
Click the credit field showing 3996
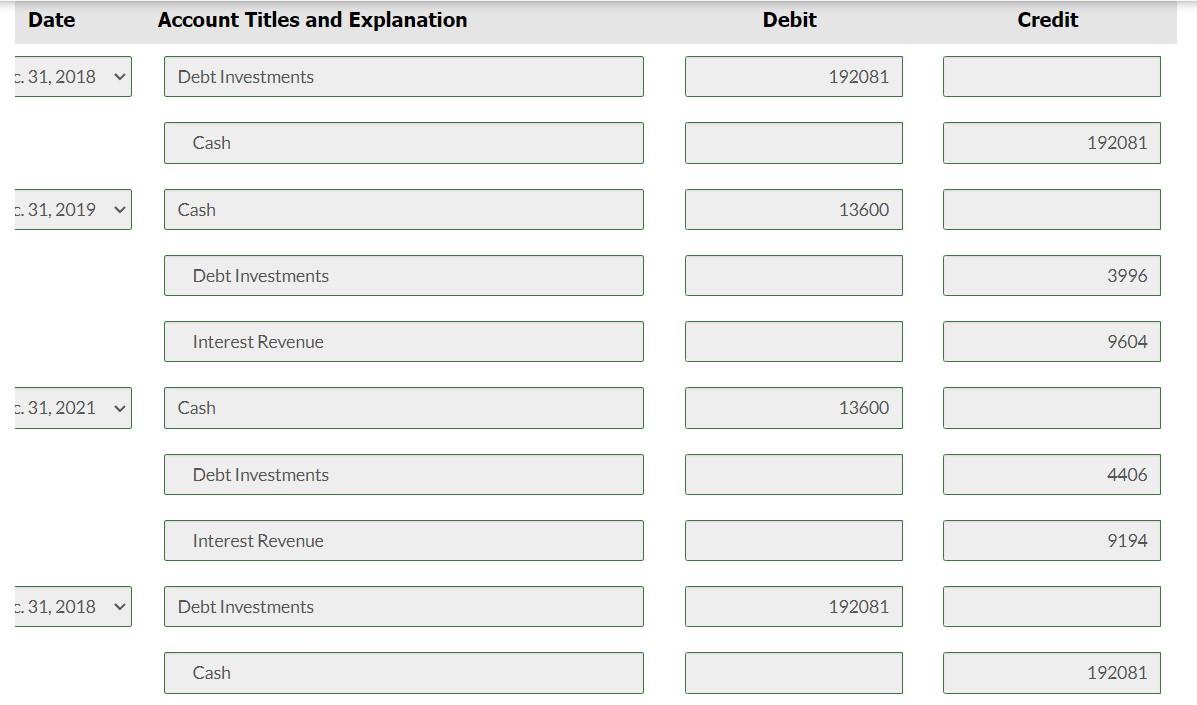[1051, 275]
